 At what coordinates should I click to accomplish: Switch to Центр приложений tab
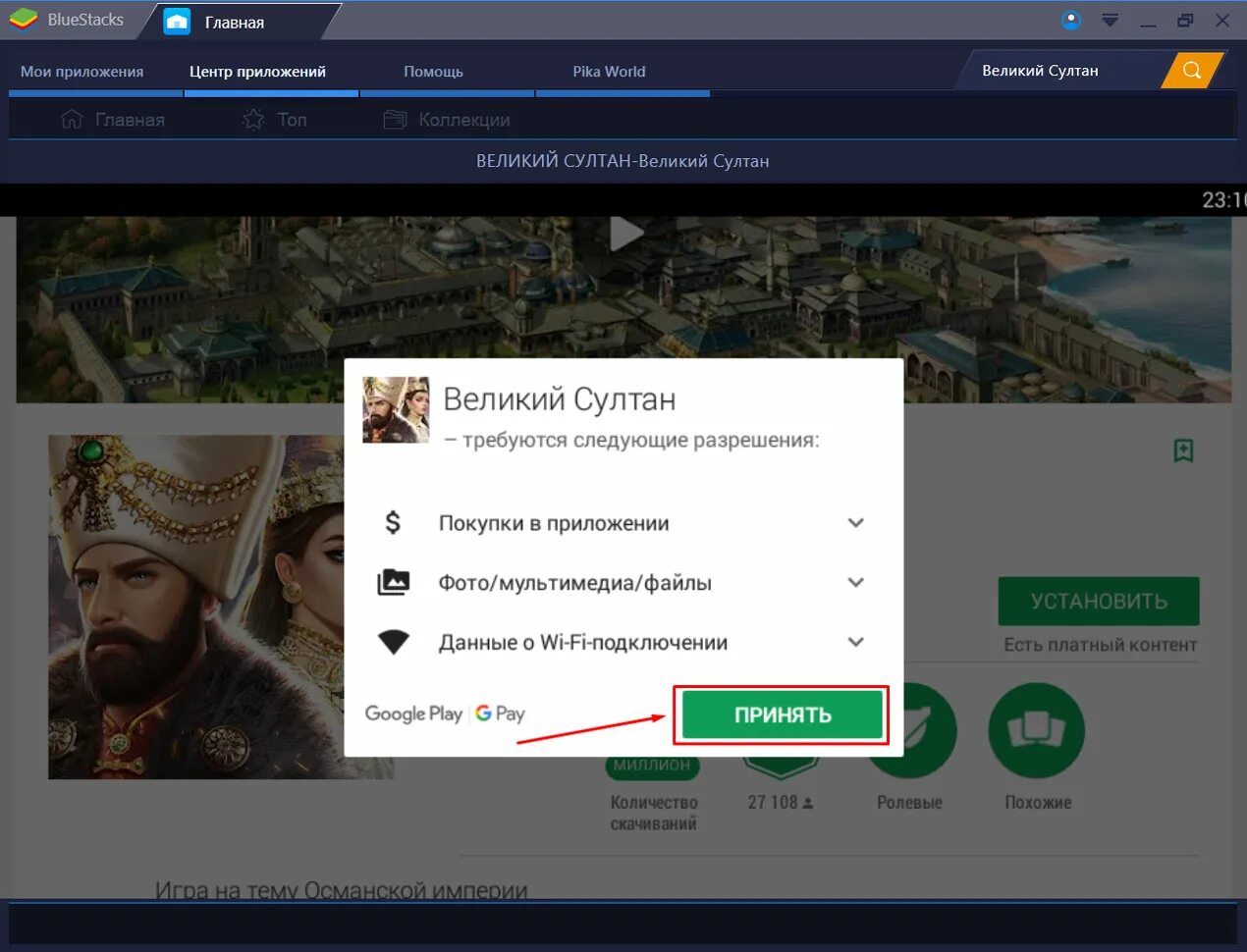coord(258,72)
